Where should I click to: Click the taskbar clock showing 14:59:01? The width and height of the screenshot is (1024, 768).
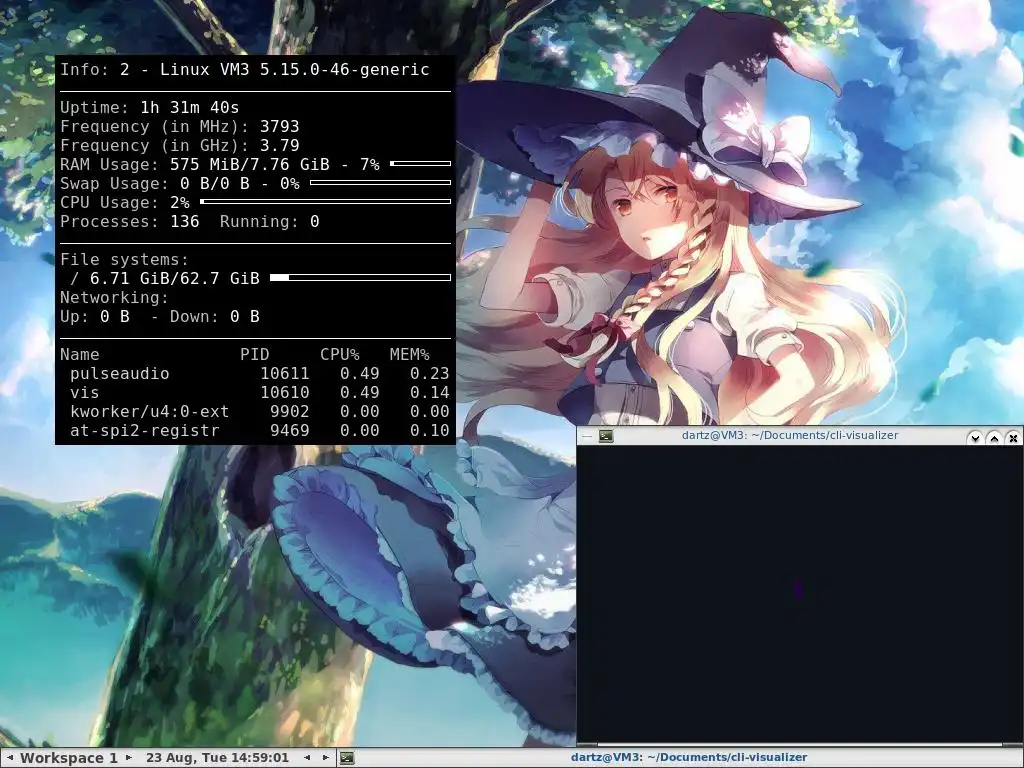217,758
